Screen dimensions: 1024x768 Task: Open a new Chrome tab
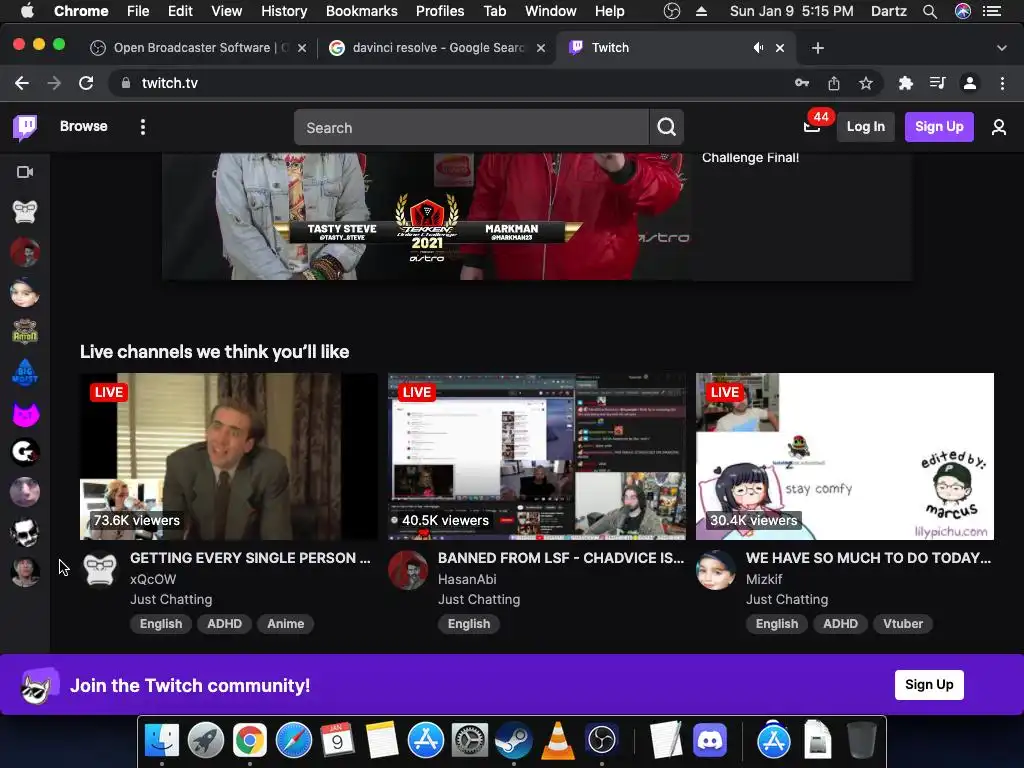pyautogui.click(x=818, y=48)
